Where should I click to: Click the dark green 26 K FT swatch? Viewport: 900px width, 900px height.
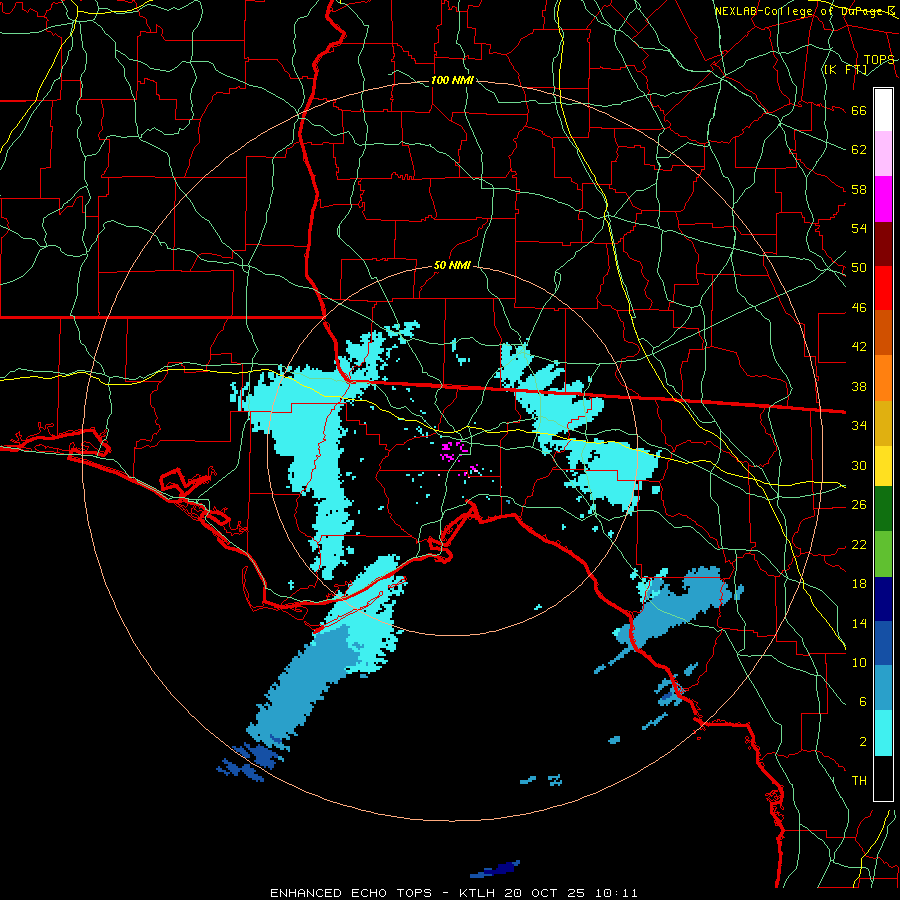(883, 509)
